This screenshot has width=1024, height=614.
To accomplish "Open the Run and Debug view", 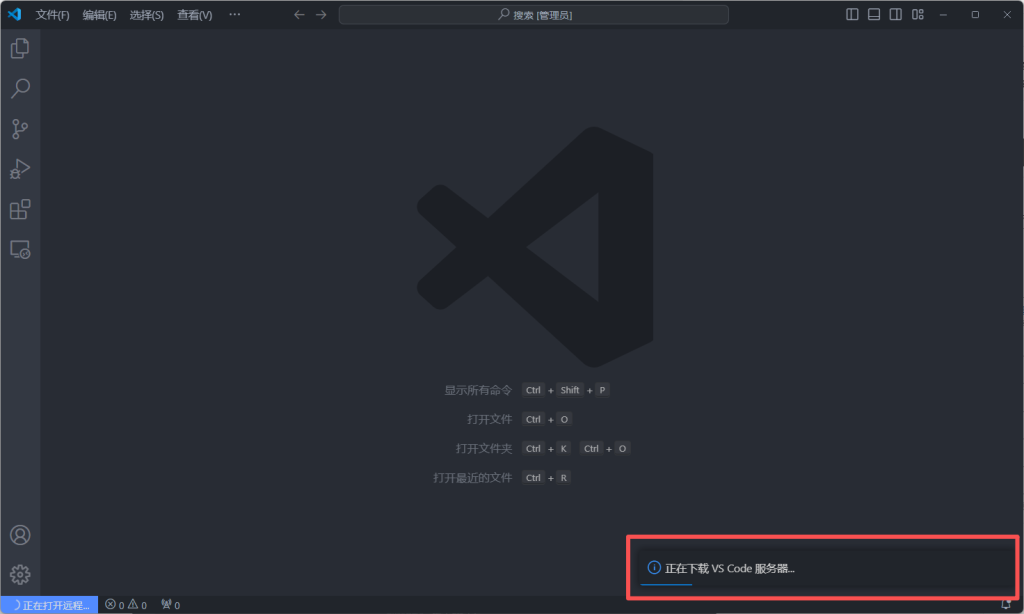I will click(x=20, y=169).
